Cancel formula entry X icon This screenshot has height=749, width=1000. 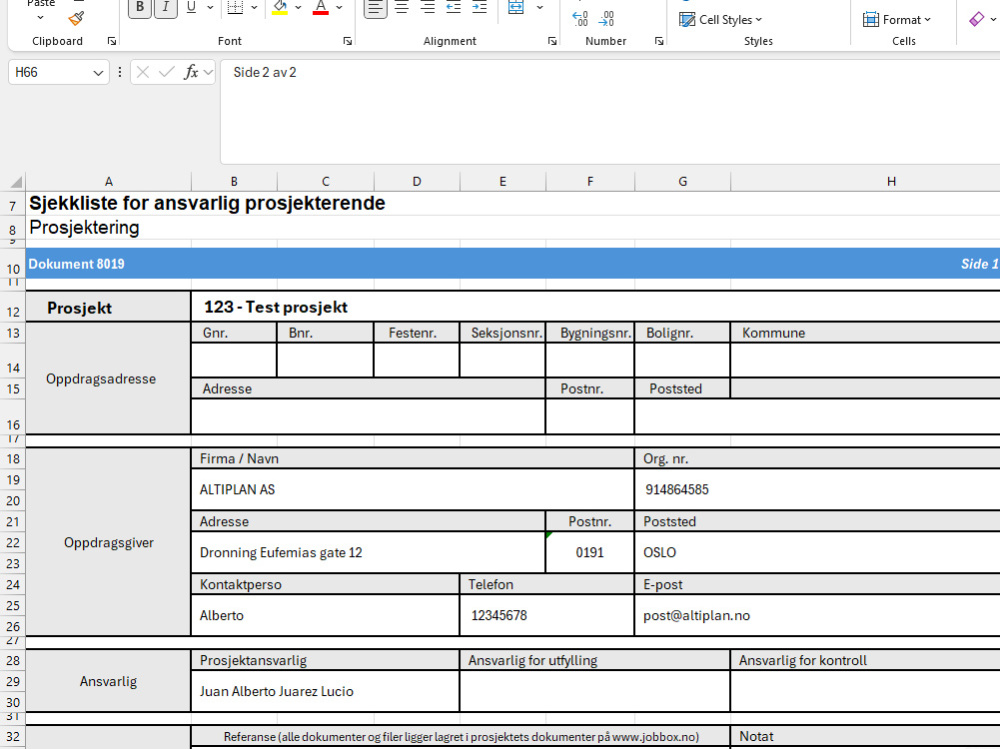[143, 72]
